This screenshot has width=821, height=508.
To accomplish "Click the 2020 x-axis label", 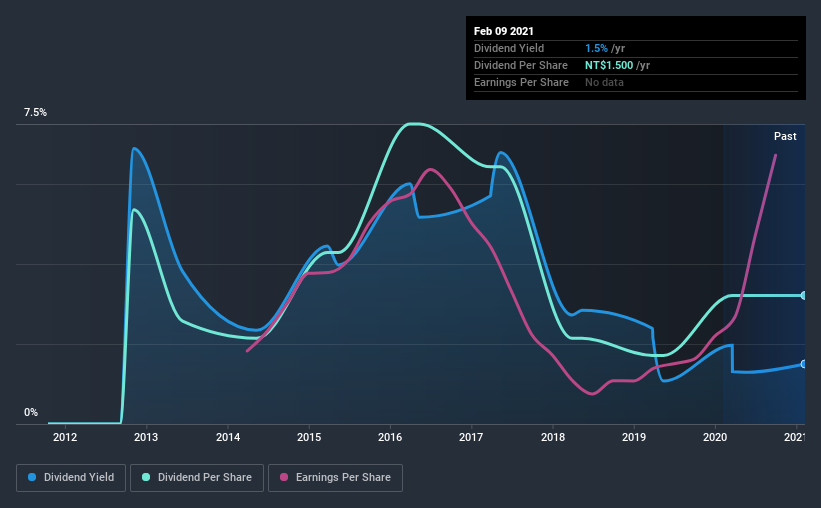I will [715, 437].
